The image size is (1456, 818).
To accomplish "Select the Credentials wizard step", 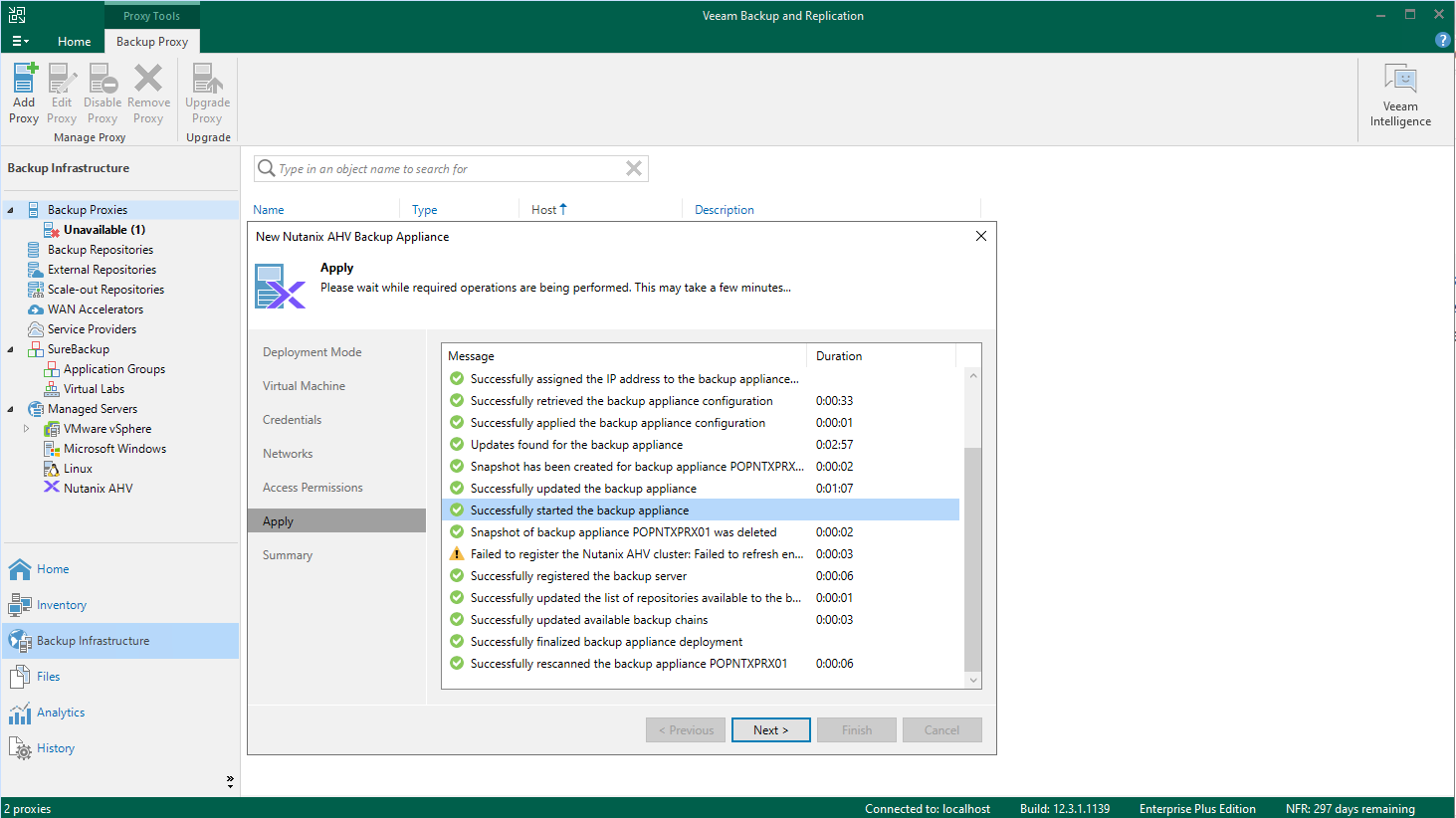I will pos(292,420).
